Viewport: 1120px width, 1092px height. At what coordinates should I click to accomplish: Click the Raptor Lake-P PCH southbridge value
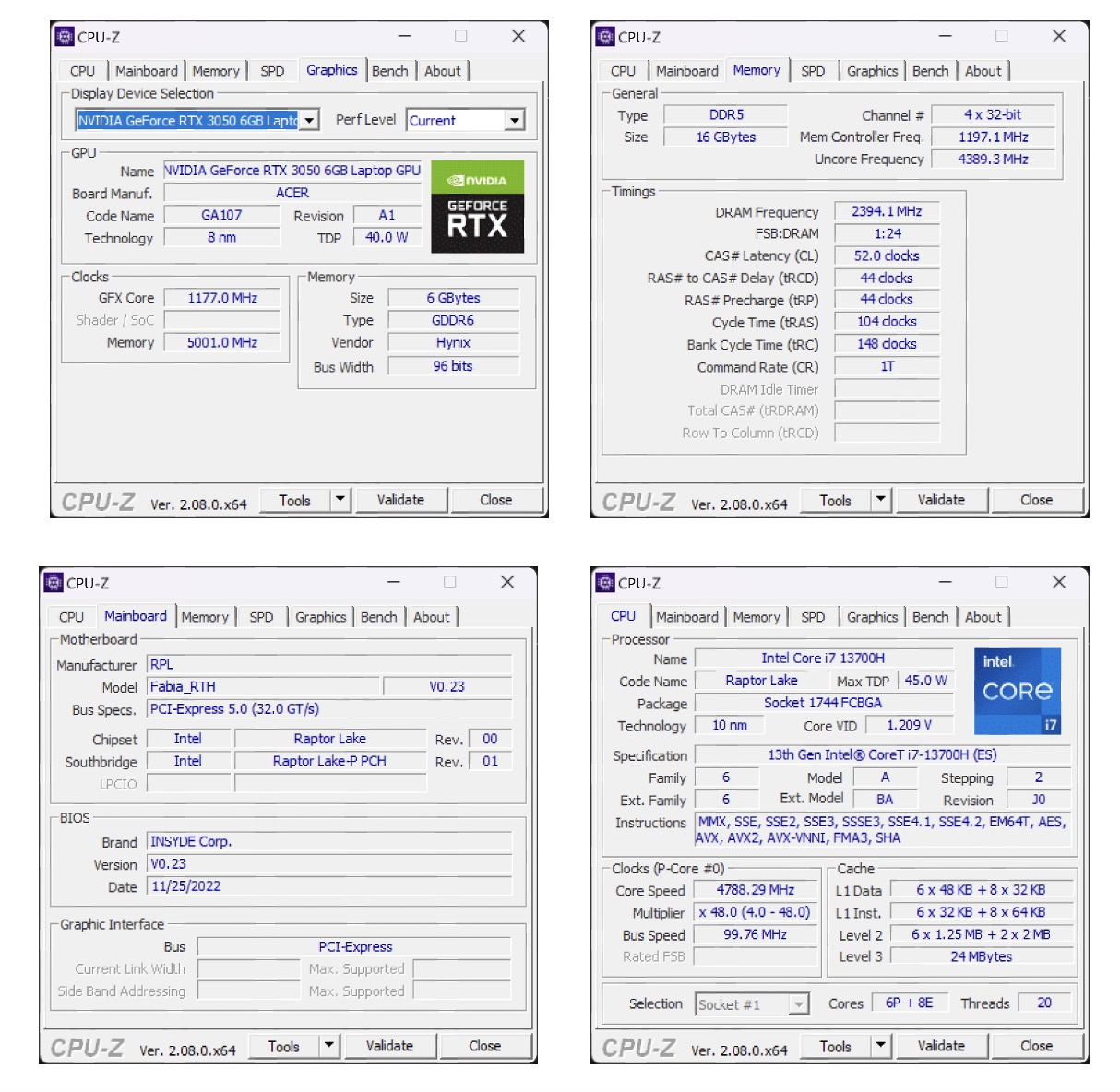pyautogui.click(x=329, y=761)
